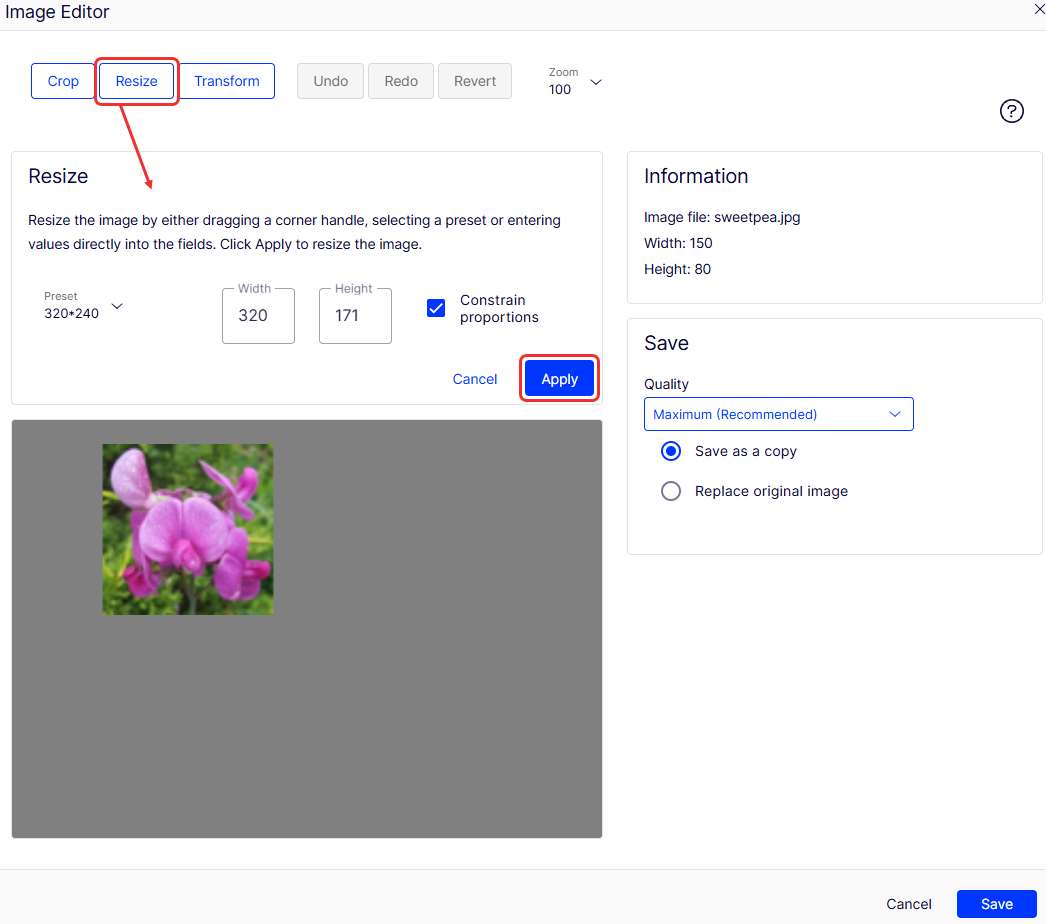Click the sweet pea flower image preview
The height and width of the screenshot is (924, 1046).
coord(187,529)
